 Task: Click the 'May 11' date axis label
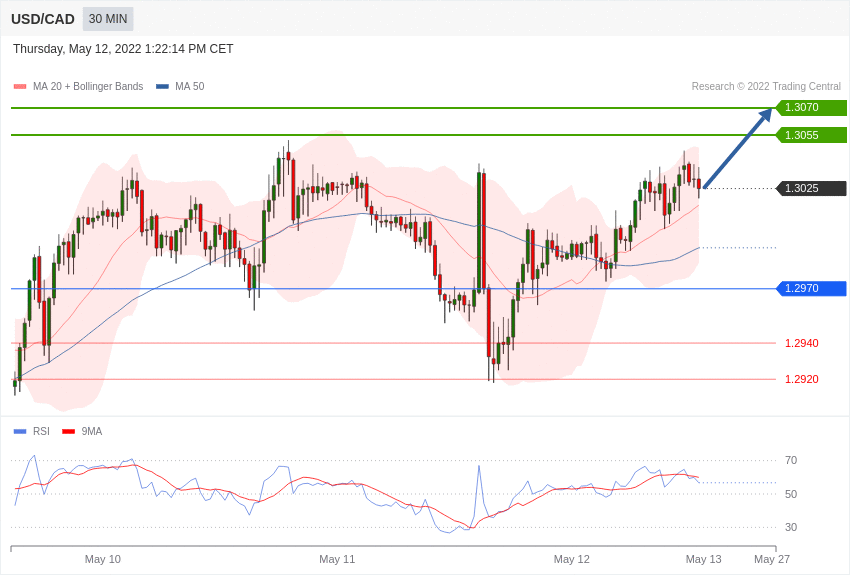tap(337, 559)
